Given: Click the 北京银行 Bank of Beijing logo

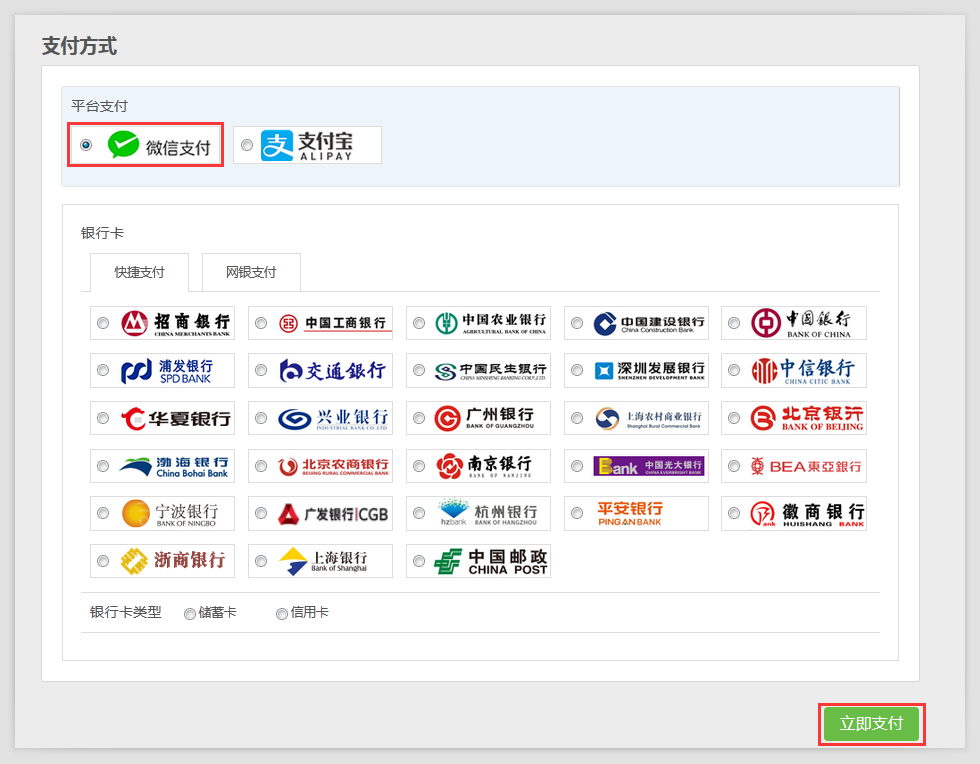Looking at the screenshot, I should (x=807, y=418).
